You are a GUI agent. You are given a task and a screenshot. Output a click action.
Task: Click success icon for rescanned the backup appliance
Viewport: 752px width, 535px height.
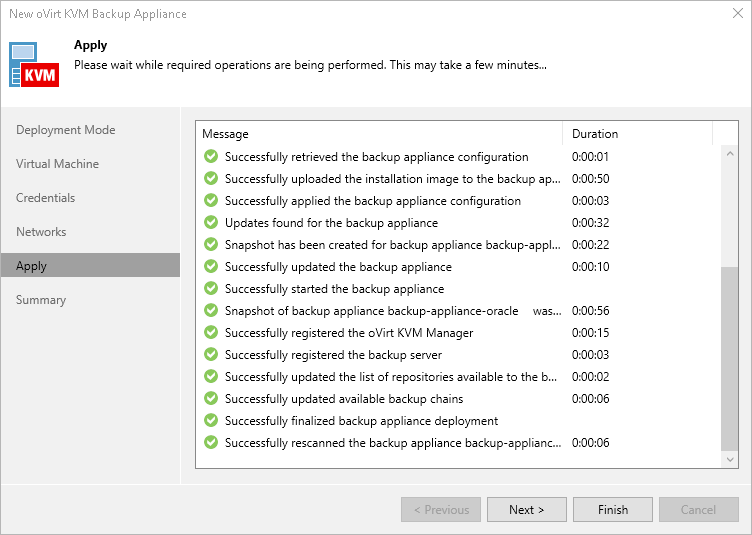coord(211,442)
